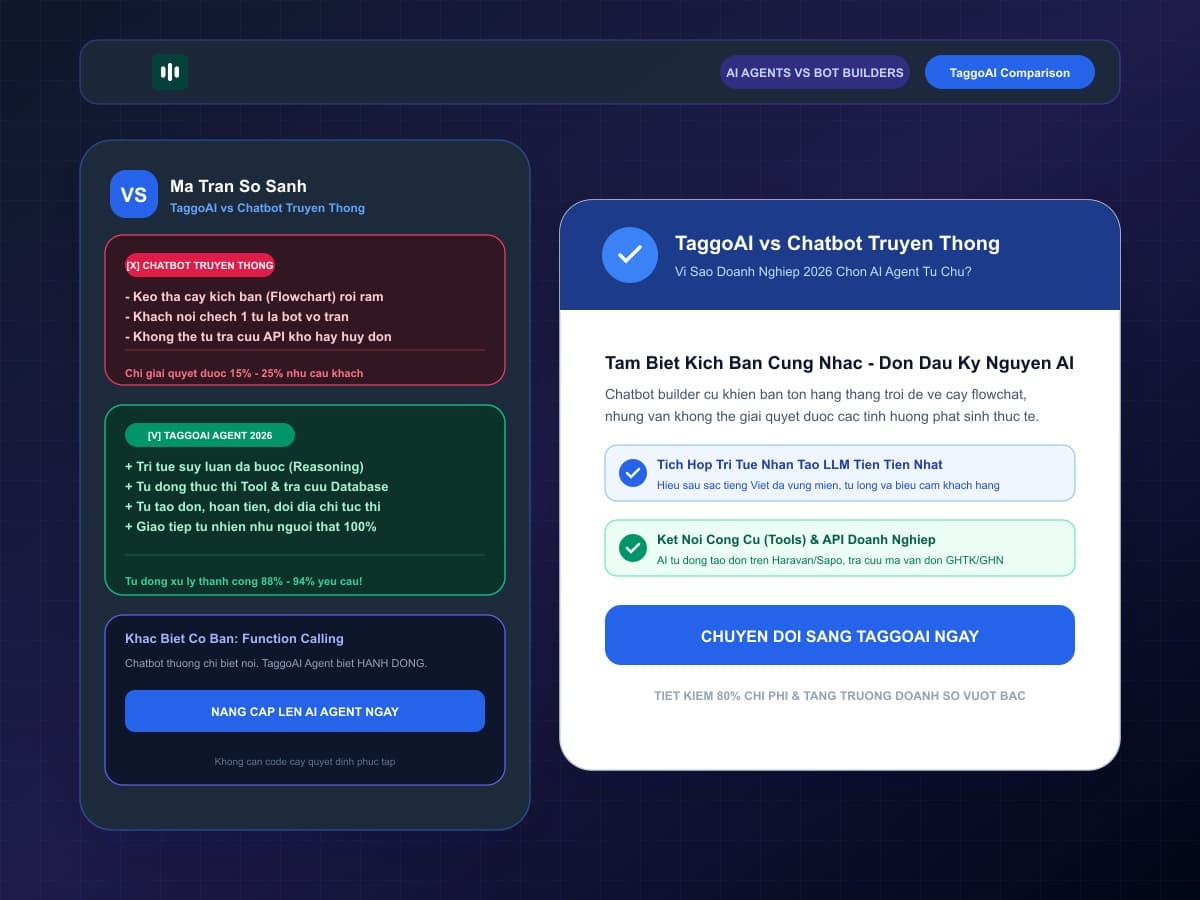This screenshot has height=900, width=1200.
Task: Click title Ket Noi Cong Cu (Tools) & API
Action: [x=796, y=540]
